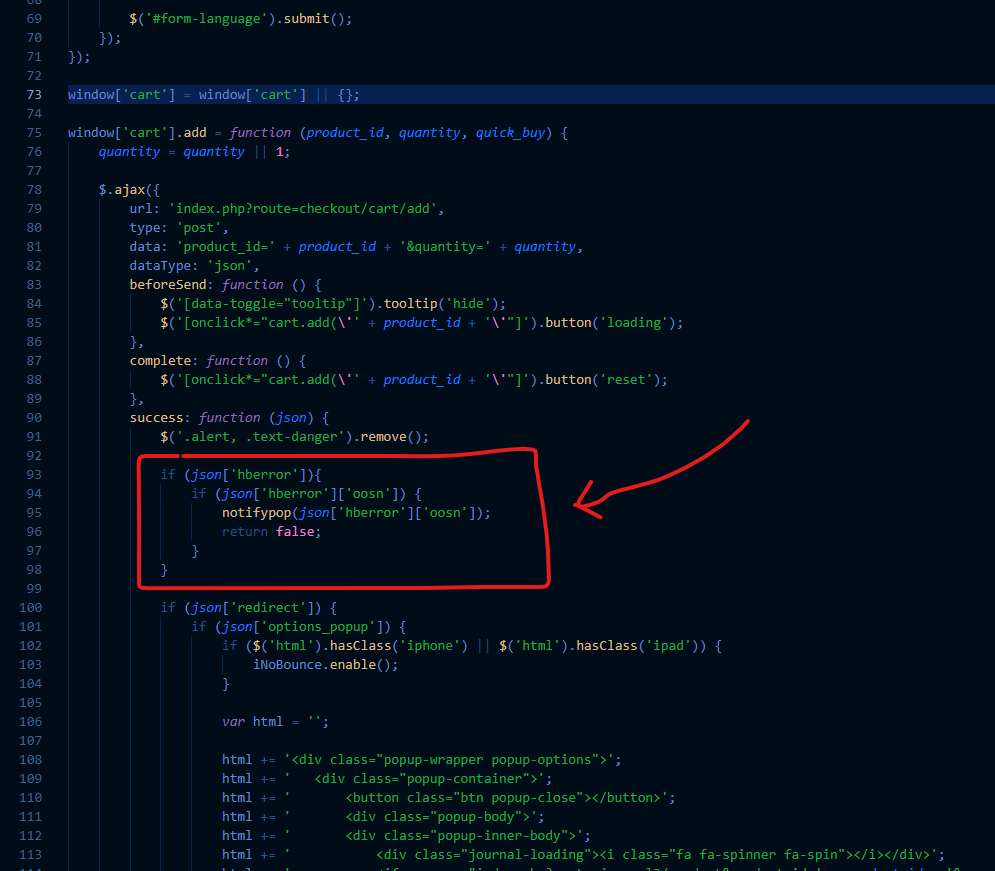Click the ['oosn'] key on line 94

tap(372, 494)
